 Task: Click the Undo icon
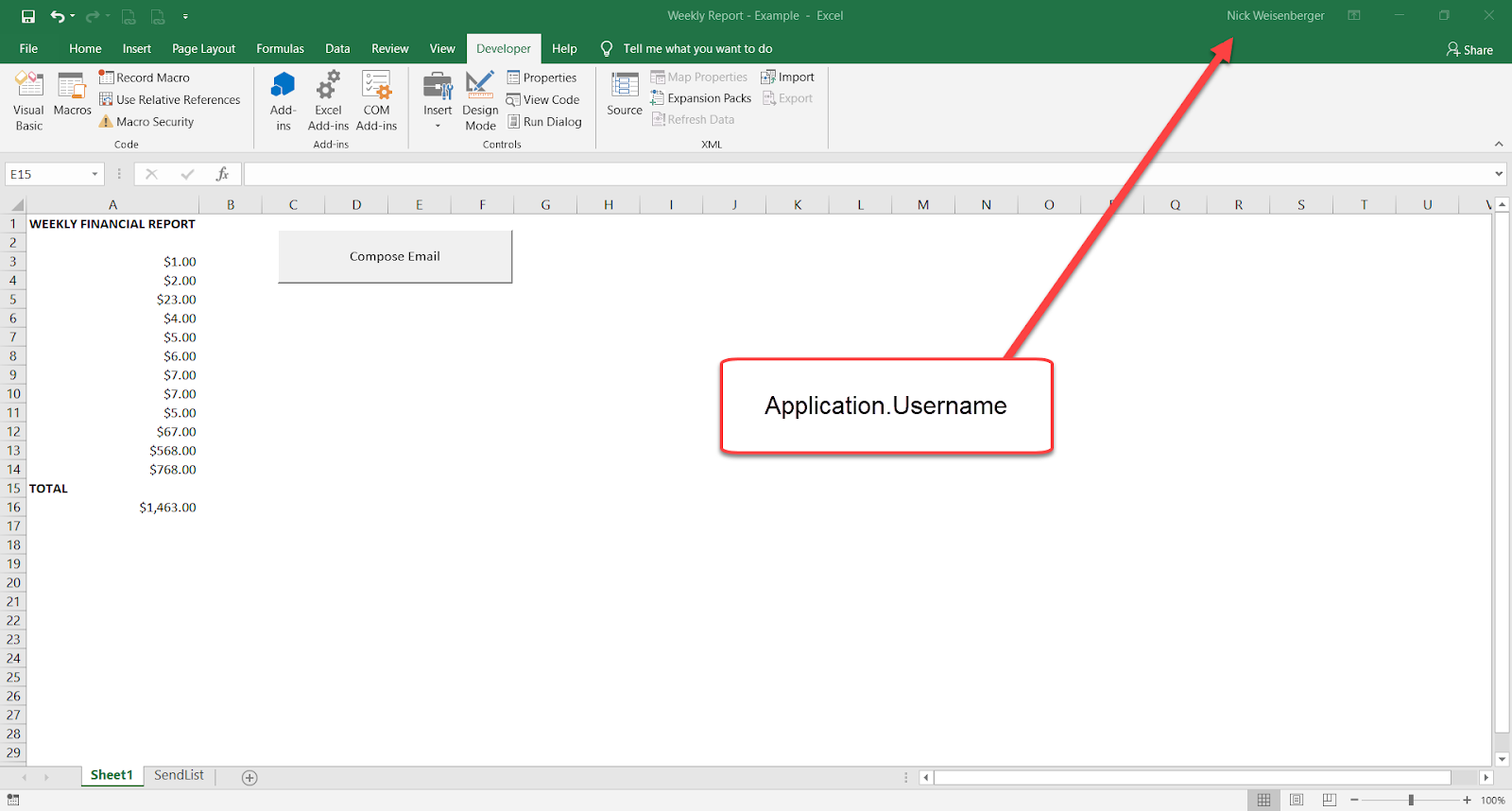click(57, 16)
